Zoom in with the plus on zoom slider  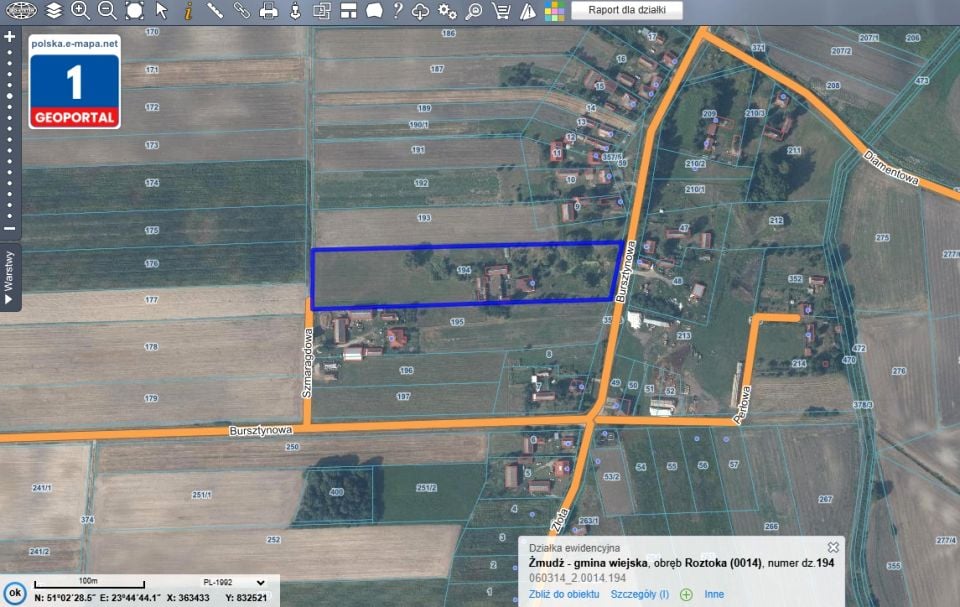point(9,37)
